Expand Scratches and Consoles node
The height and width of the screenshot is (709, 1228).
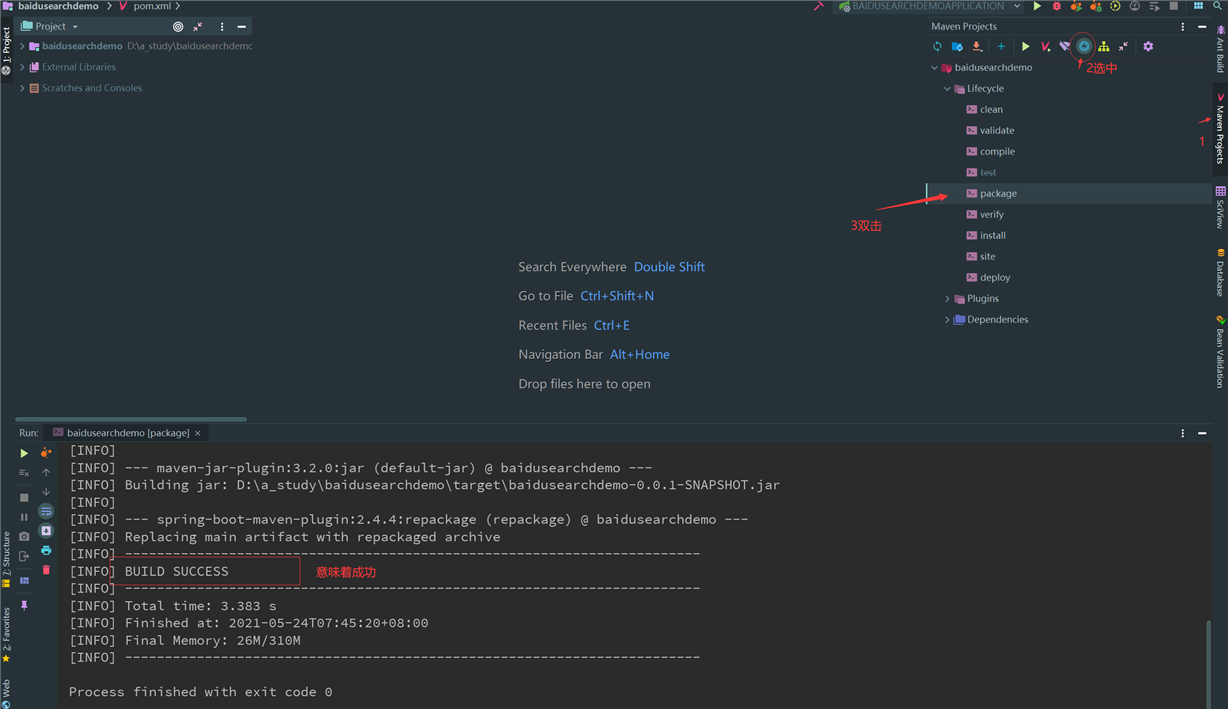pyautogui.click(x=22, y=88)
